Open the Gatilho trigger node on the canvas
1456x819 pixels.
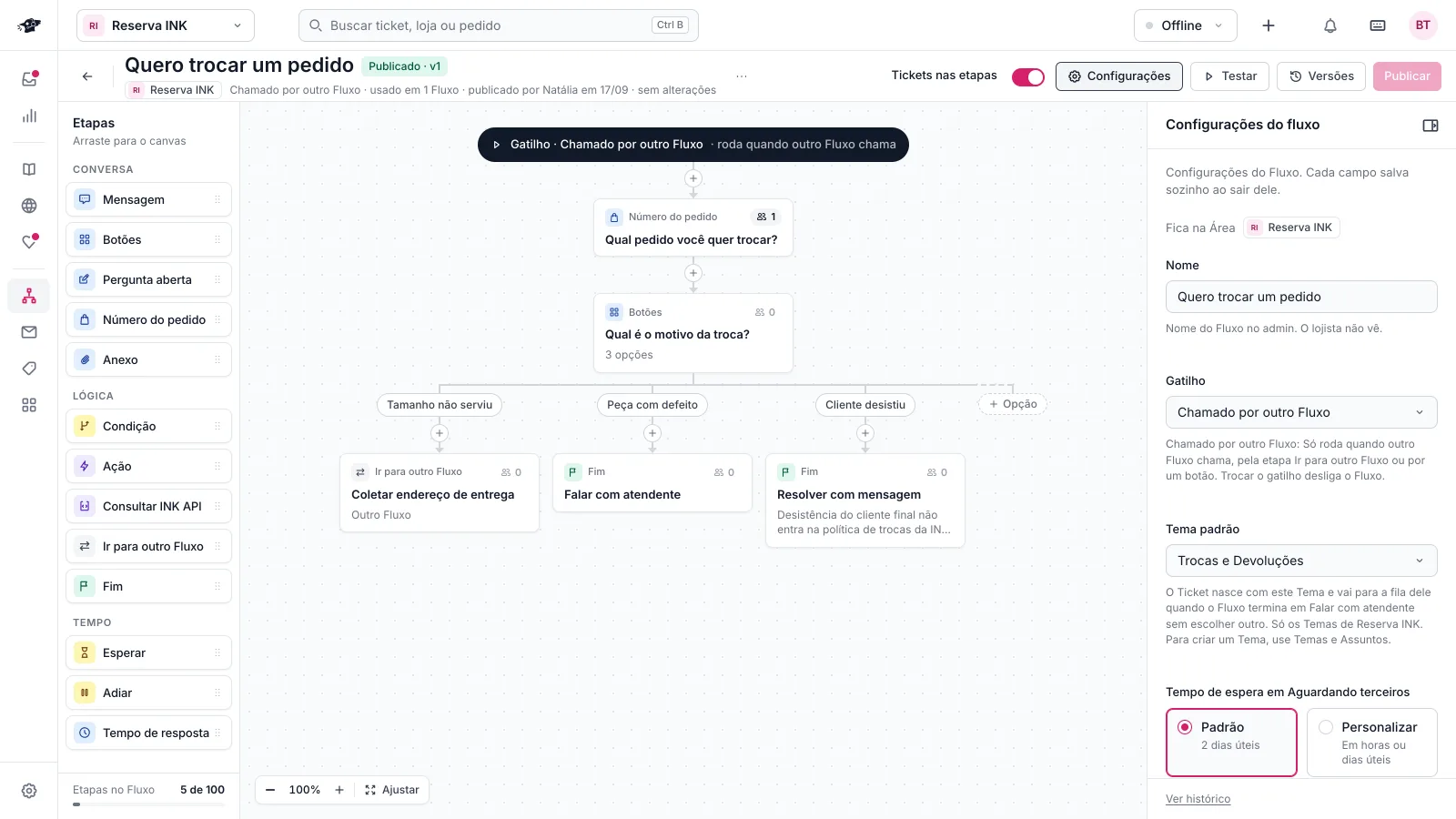pyautogui.click(x=693, y=145)
